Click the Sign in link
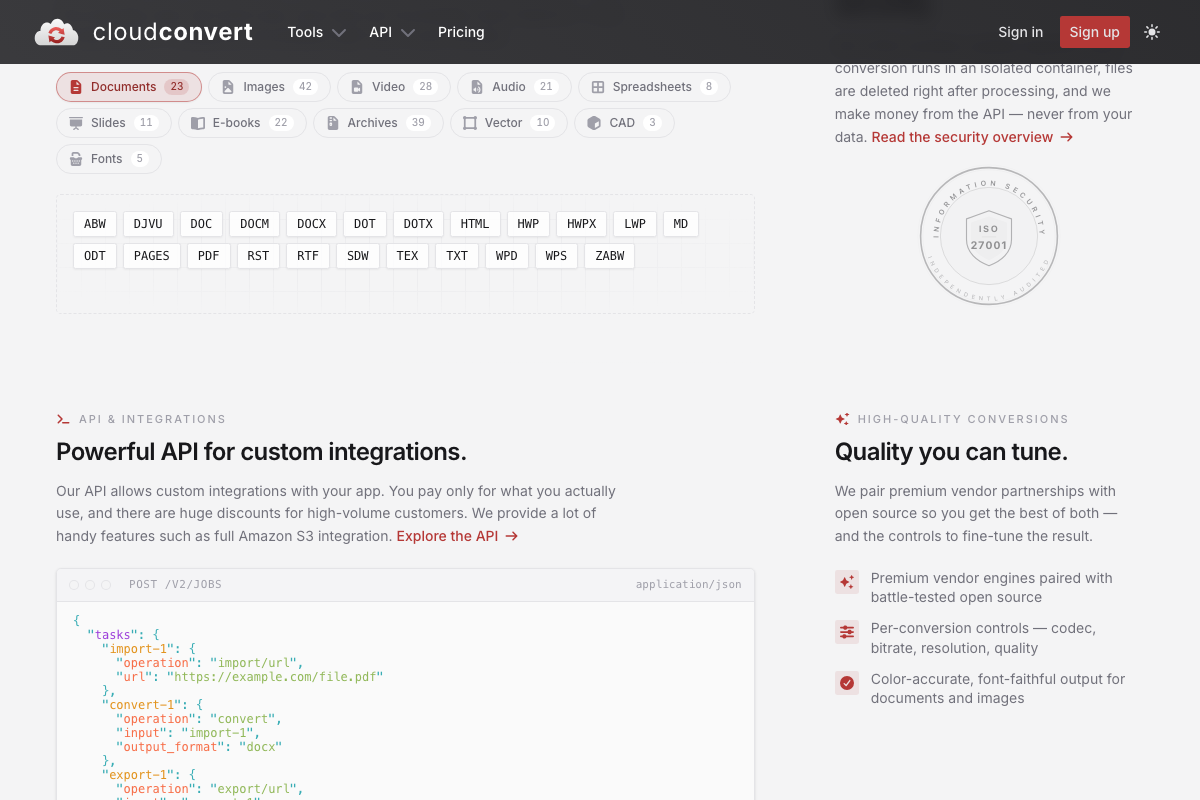 click(x=1020, y=32)
